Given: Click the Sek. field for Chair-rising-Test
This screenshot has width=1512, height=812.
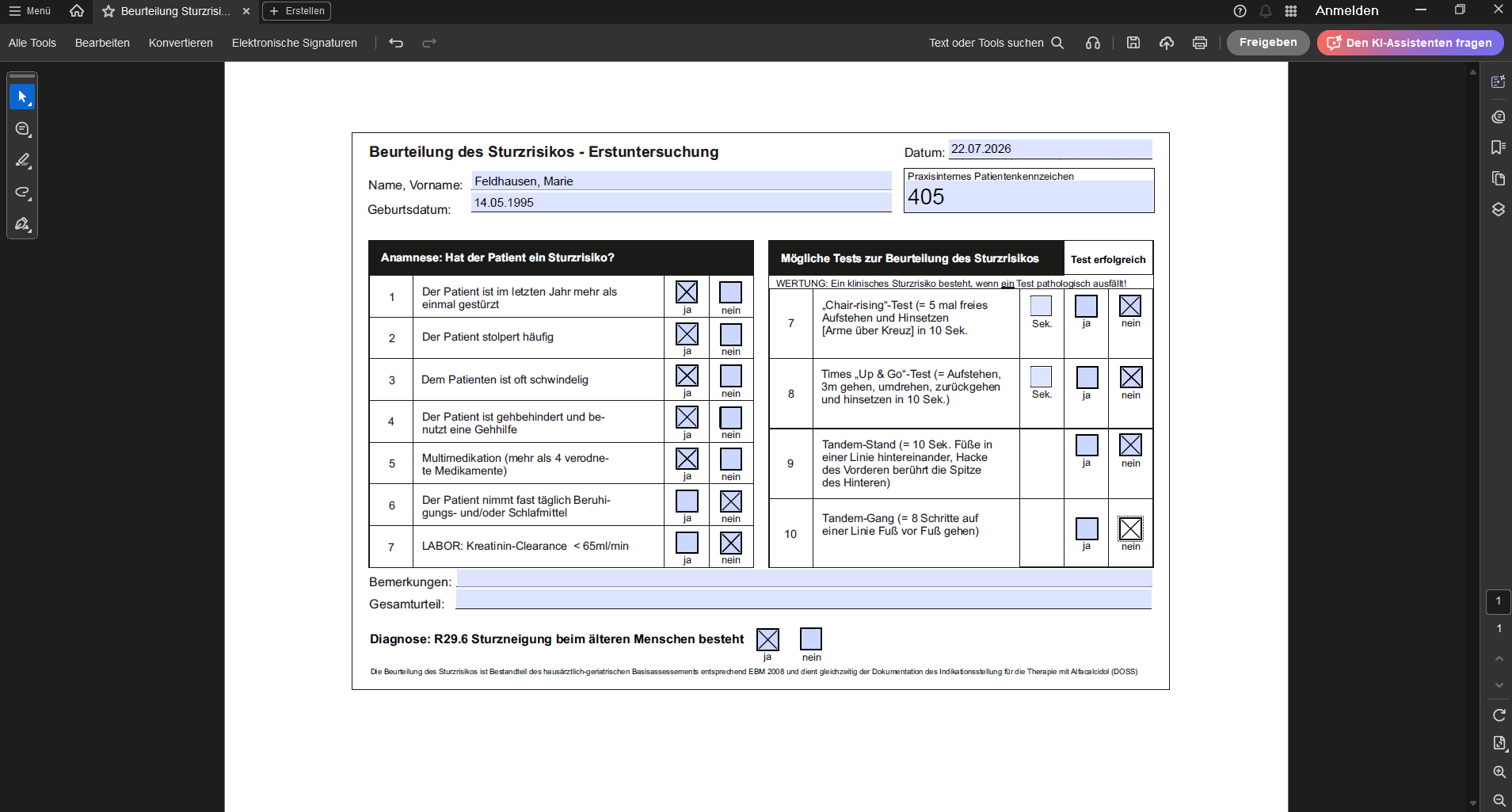Looking at the screenshot, I should [1041, 306].
